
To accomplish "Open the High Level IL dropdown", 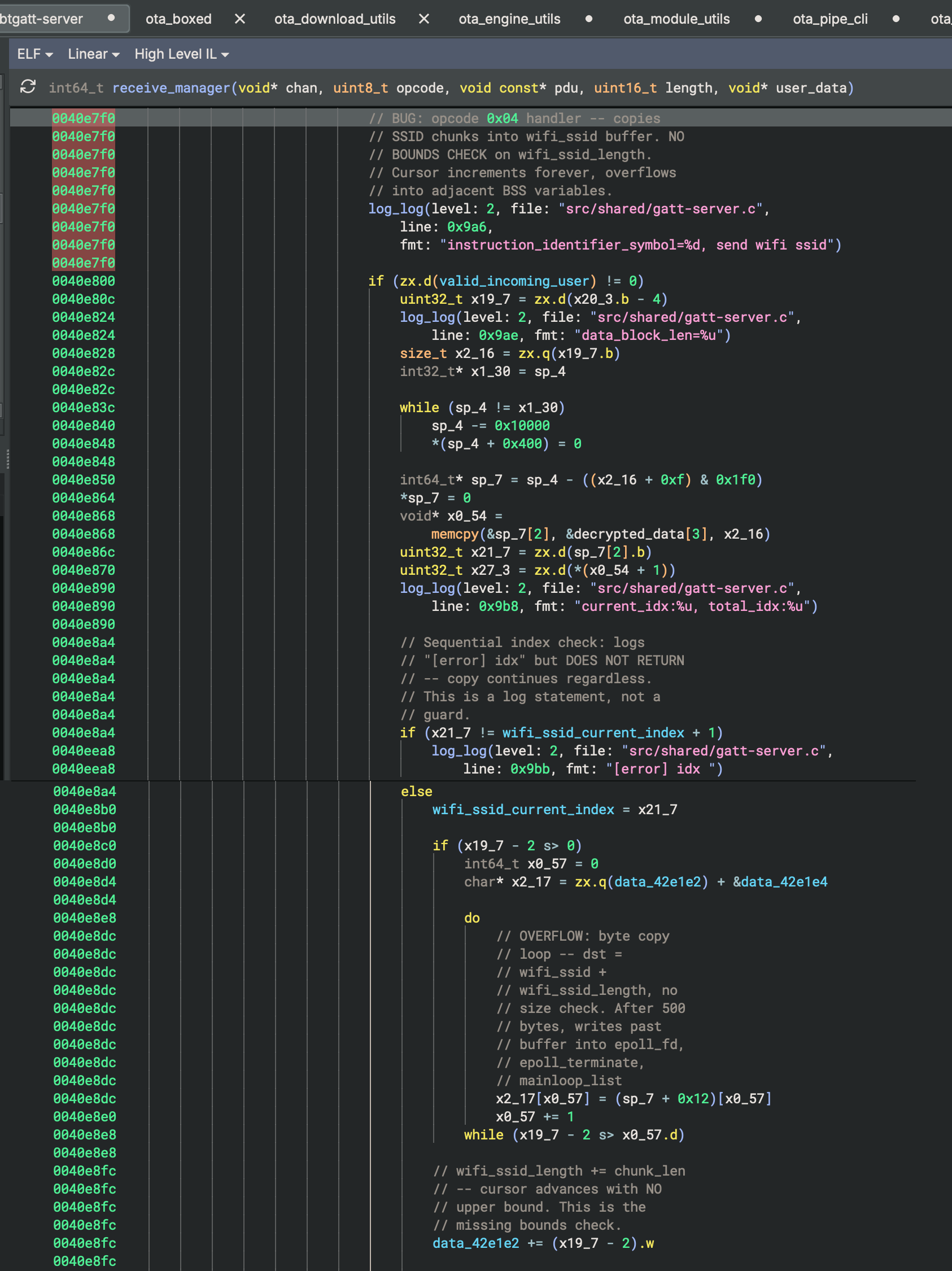I will (x=182, y=54).
